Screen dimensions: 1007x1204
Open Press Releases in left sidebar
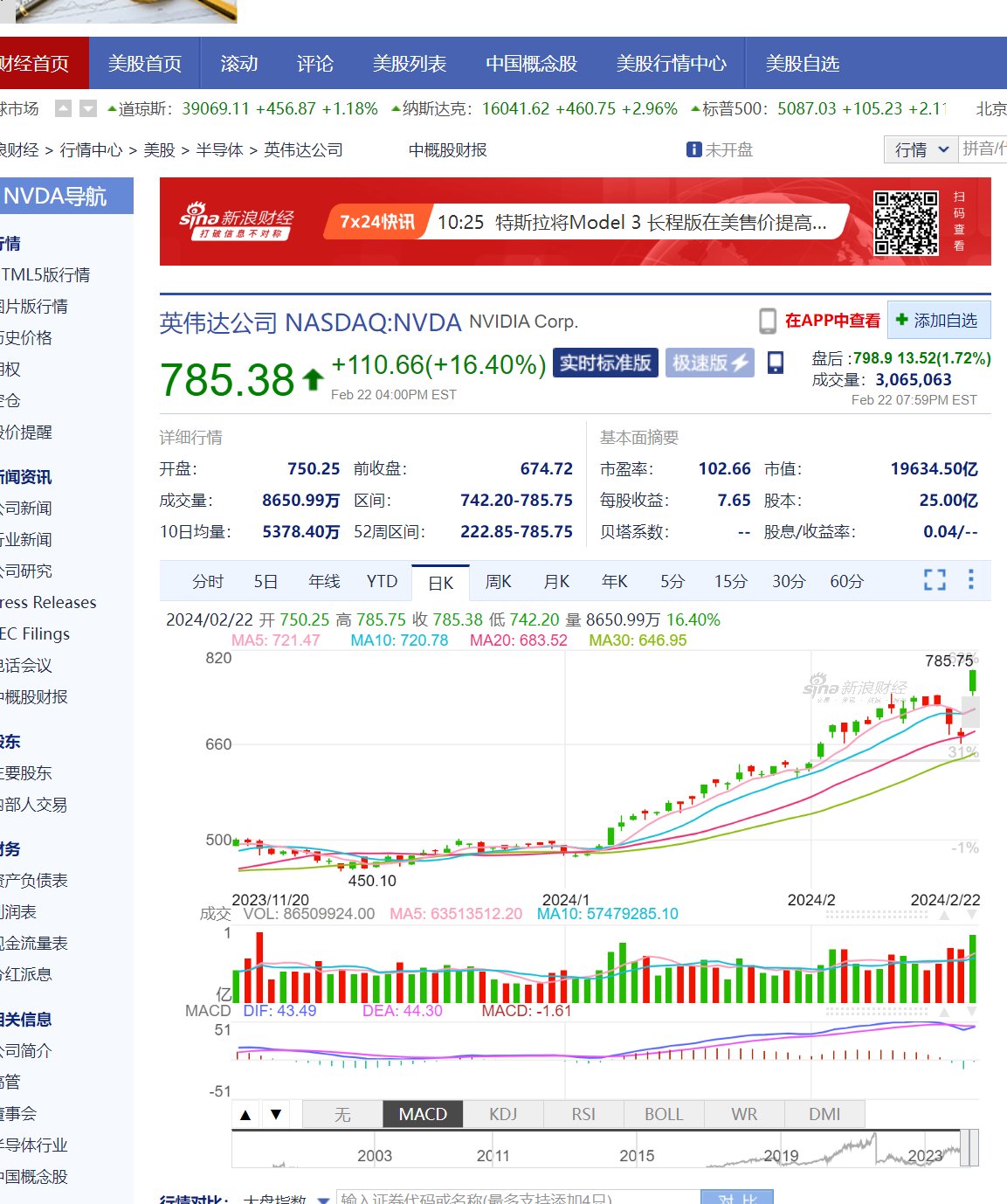[48, 602]
